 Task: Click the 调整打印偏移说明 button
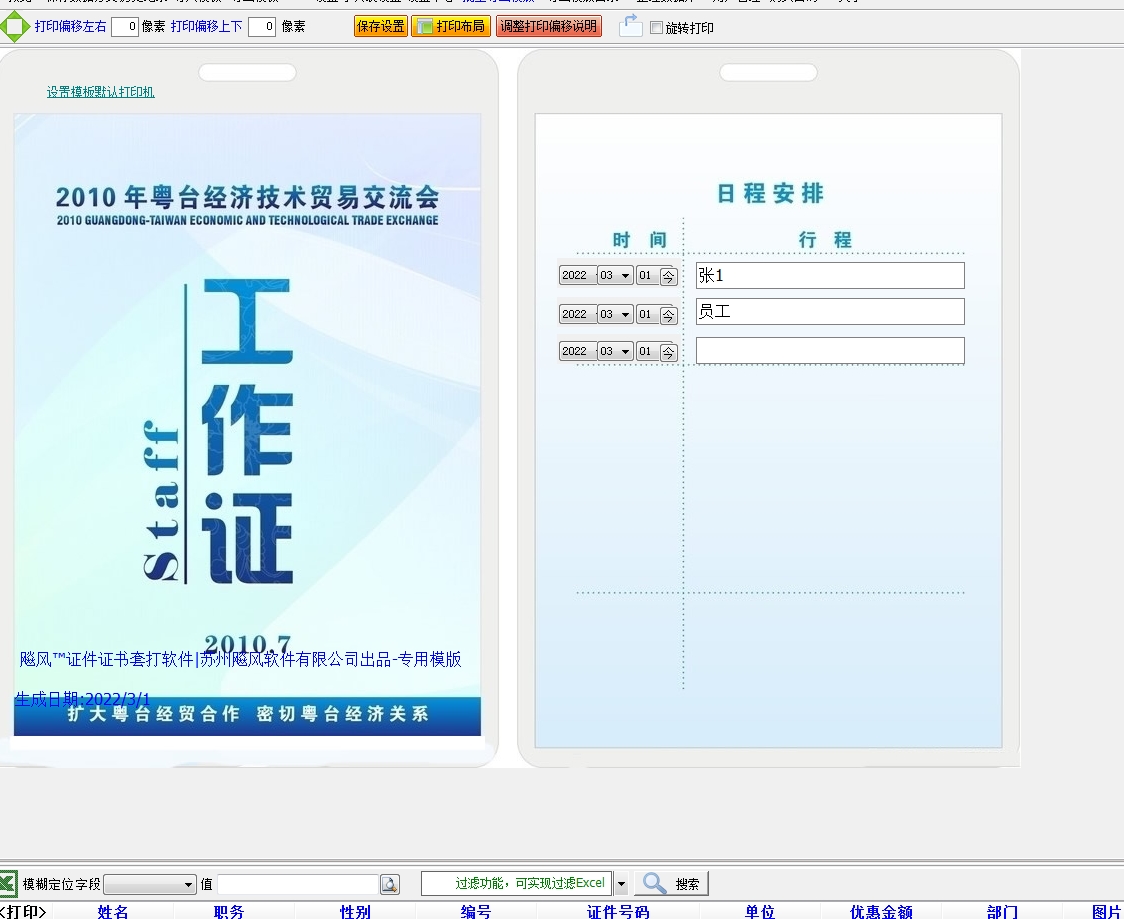(549, 27)
